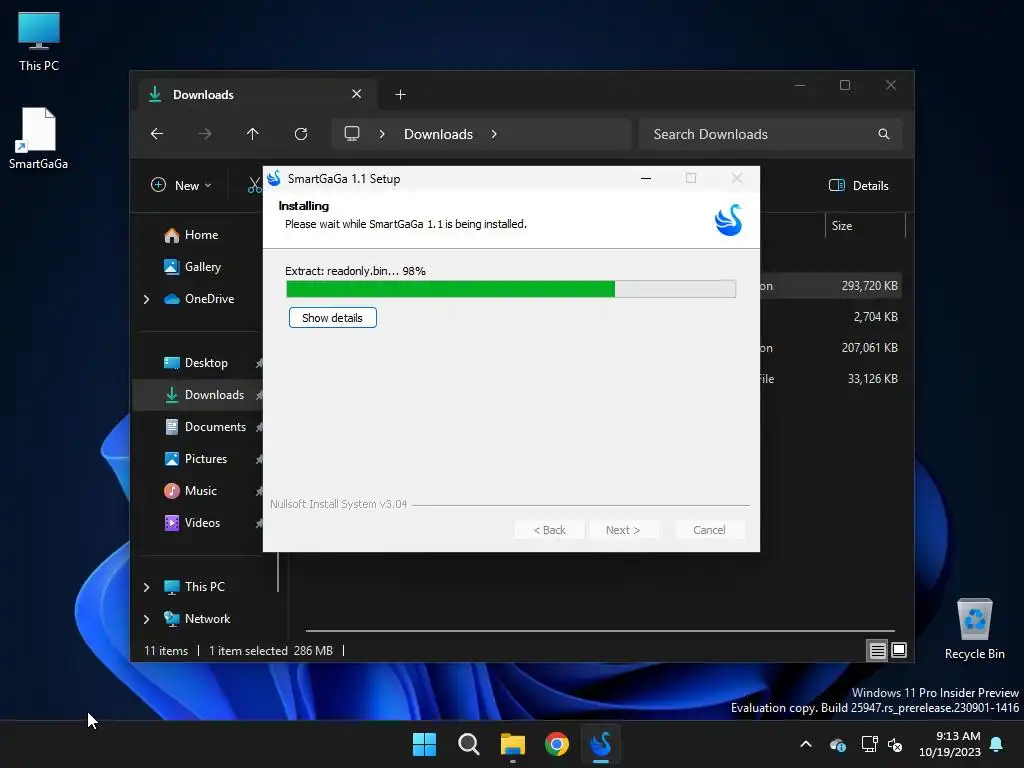The width and height of the screenshot is (1024, 768).
Task: Open the clock showing 9:13 AM
Action: pyautogui.click(x=950, y=744)
